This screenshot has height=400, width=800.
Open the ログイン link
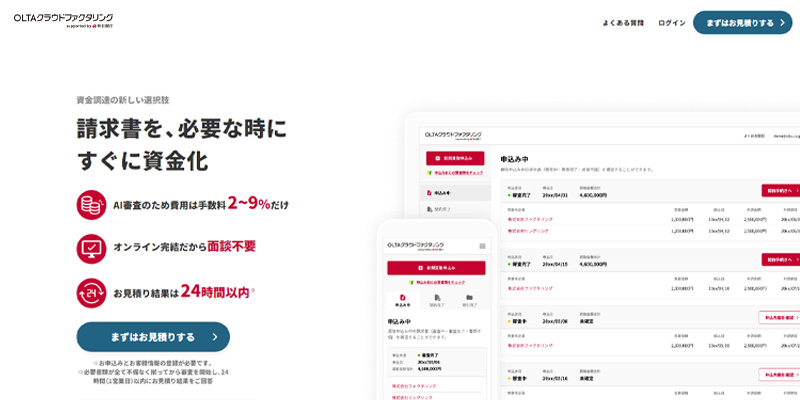point(671,23)
